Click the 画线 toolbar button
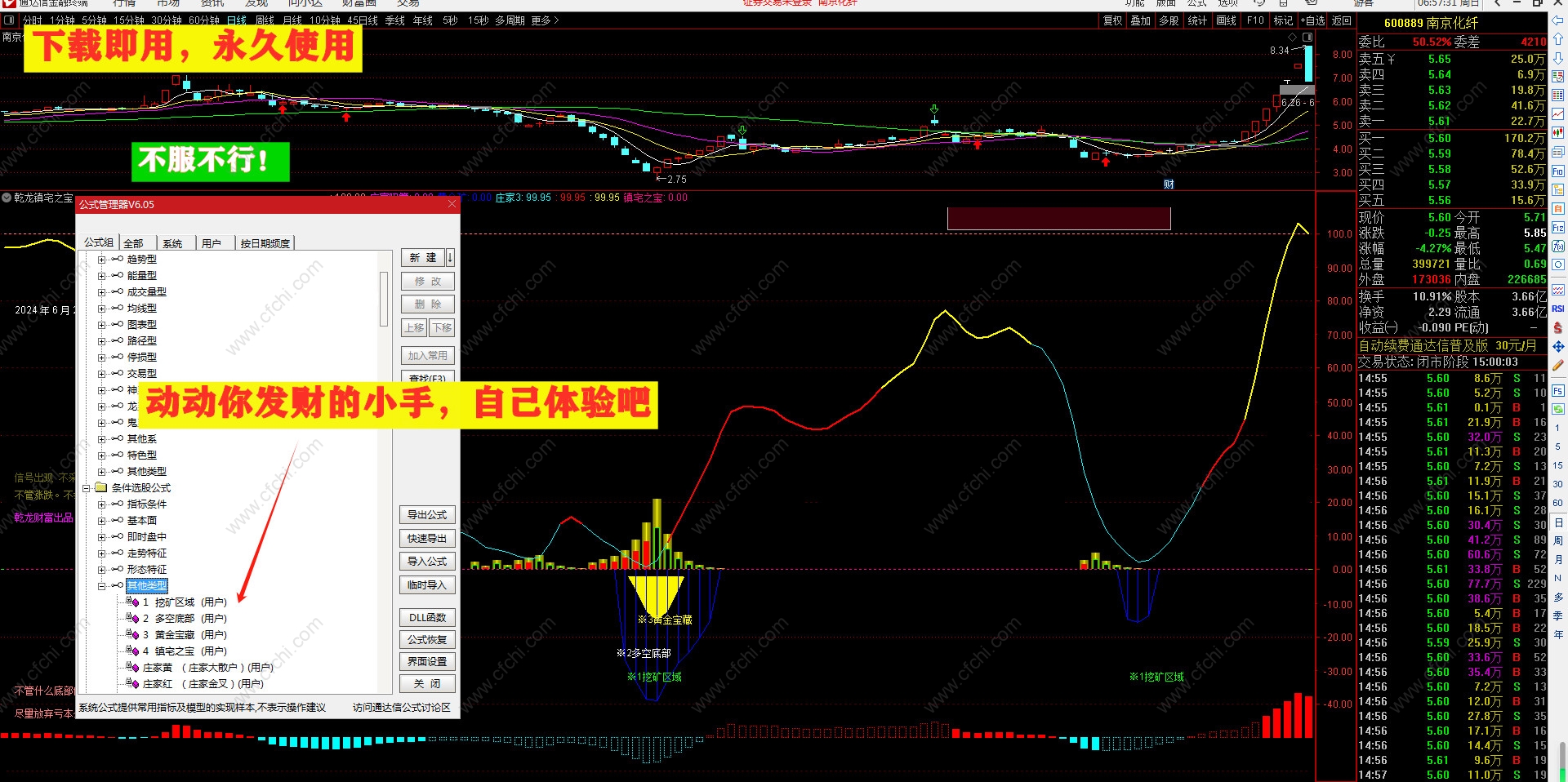 (1226, 20)
